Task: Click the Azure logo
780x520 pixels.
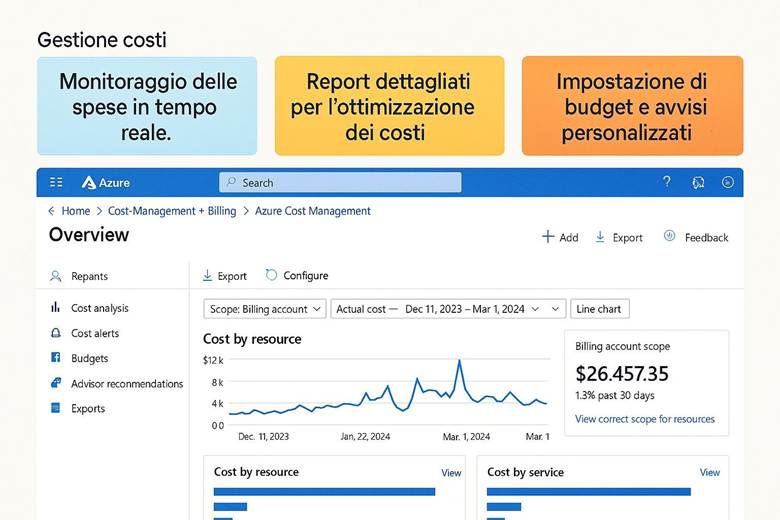Action: (x=105, y=183)
